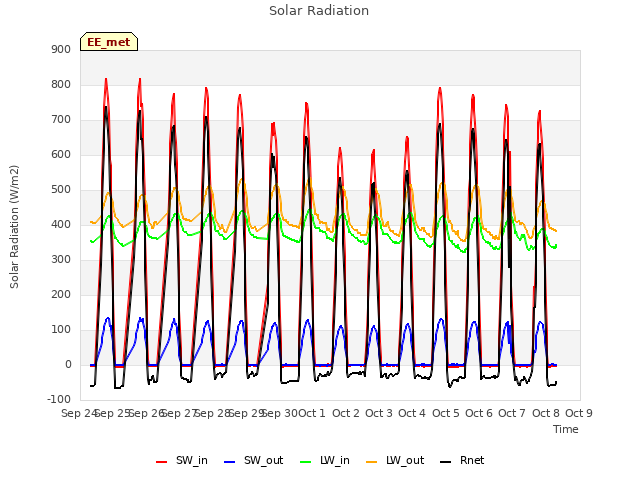Click the Oct 5 x-axis tick label
640x480 pixels.
tap(446, 413)
